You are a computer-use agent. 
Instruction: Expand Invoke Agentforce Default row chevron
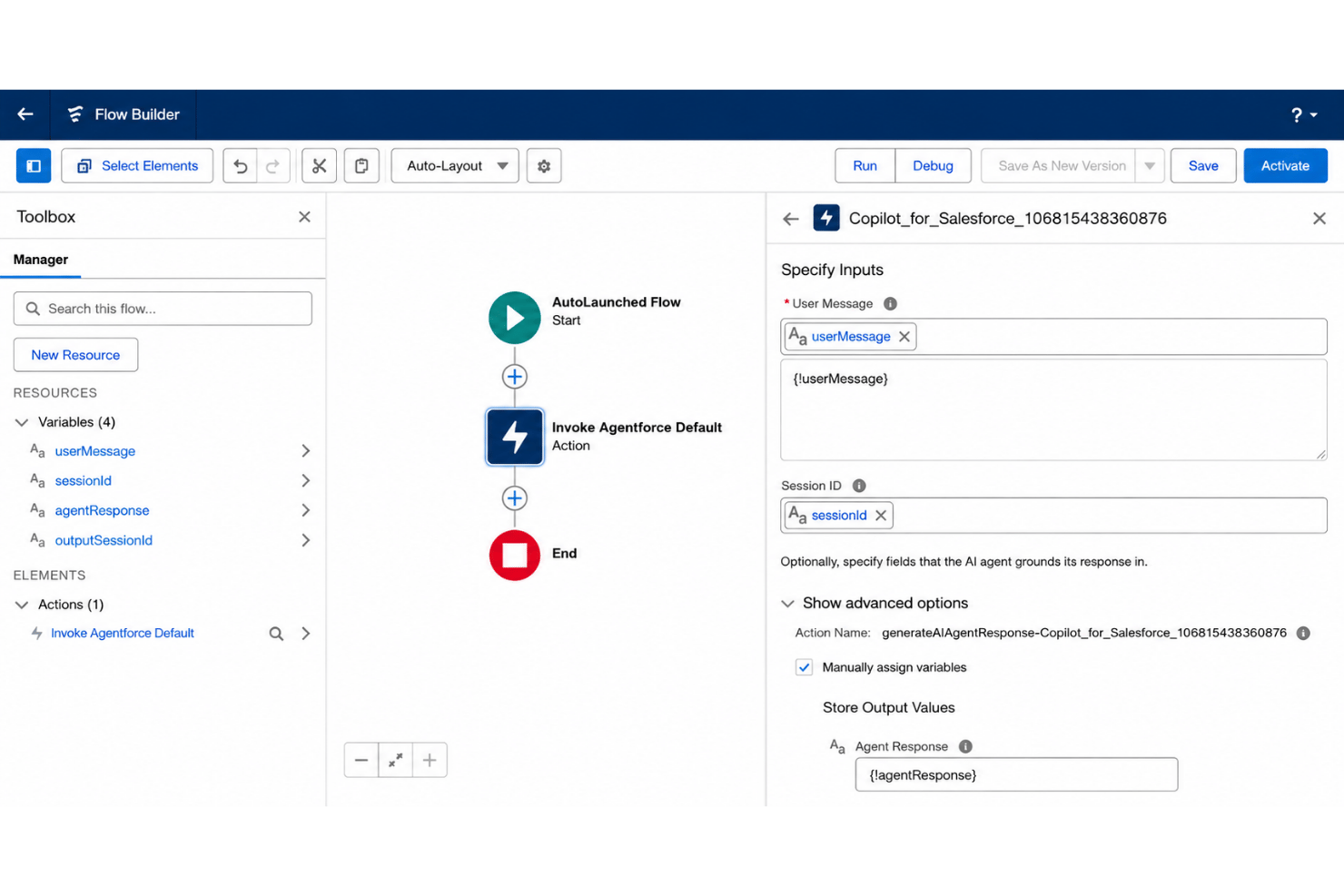tap(306, 634)
